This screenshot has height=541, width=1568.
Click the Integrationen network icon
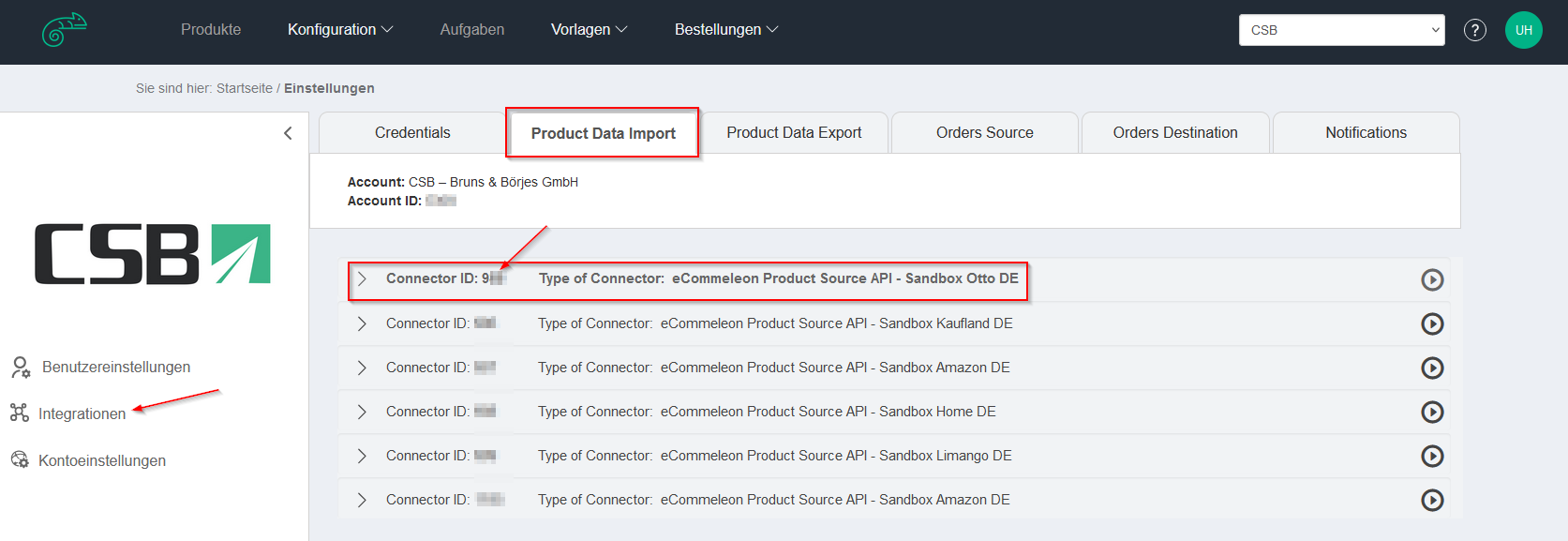(x=20, y=413)
